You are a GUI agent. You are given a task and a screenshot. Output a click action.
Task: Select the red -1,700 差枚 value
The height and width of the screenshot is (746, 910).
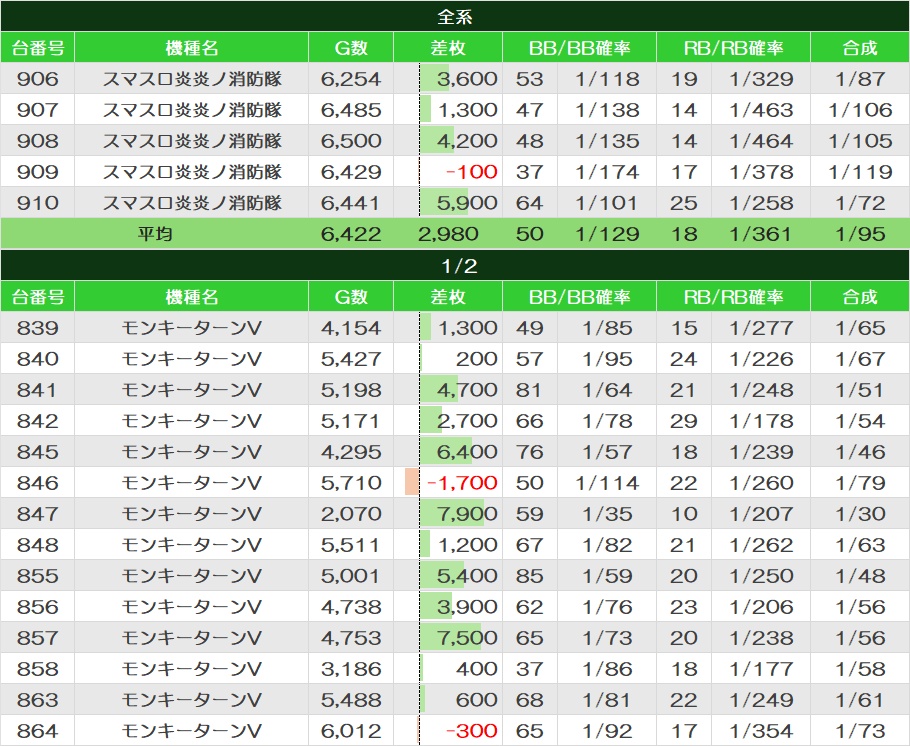pyautogui.click(x=462, y=483)
